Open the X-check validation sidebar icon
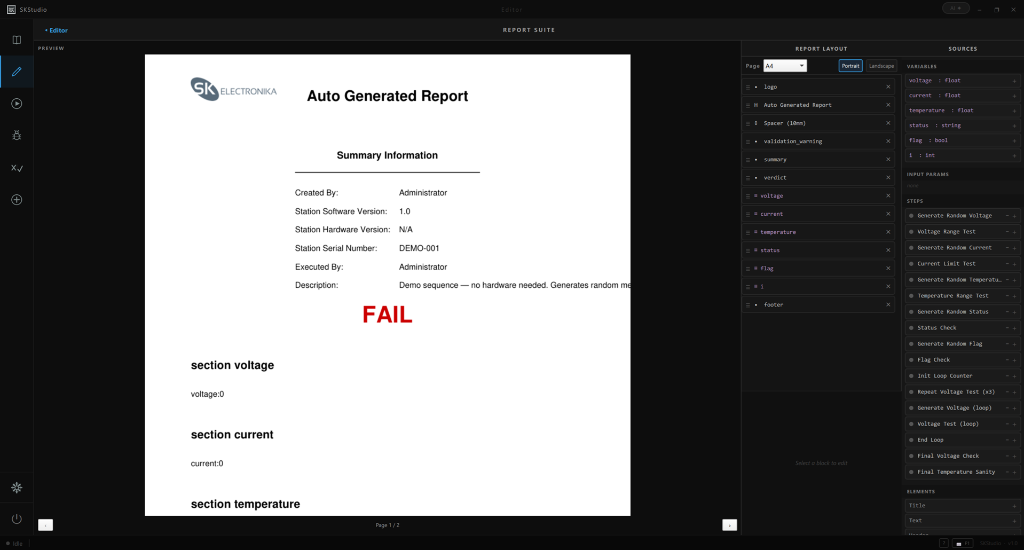Viewport: 1024px width, 550px height. tap(17, 168)
